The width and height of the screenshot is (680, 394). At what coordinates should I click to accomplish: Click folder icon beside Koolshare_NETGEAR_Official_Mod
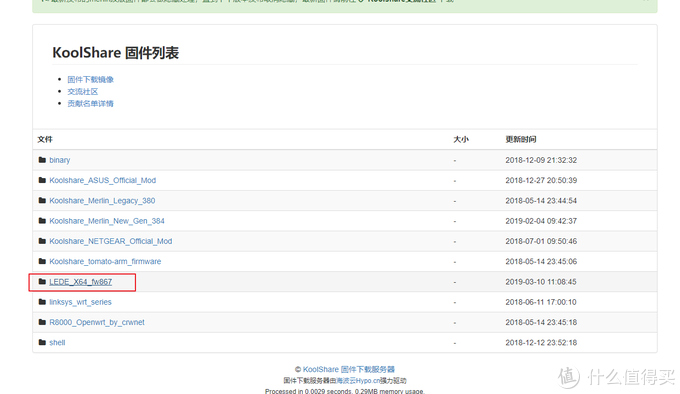coord(42,241)
